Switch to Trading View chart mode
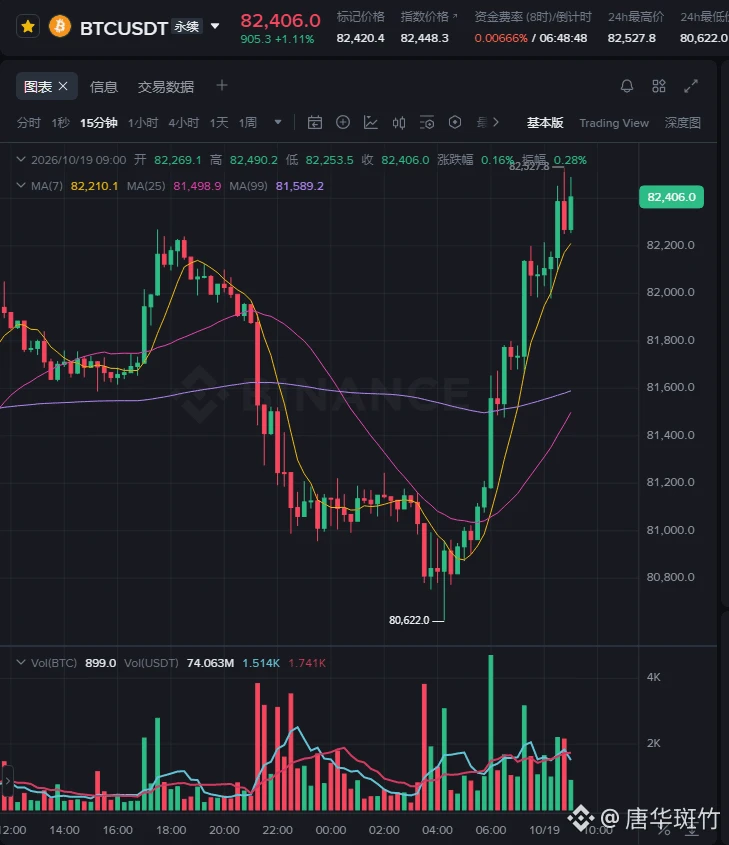The height and width of the screenshot is (845, 729). click(614, 123)
